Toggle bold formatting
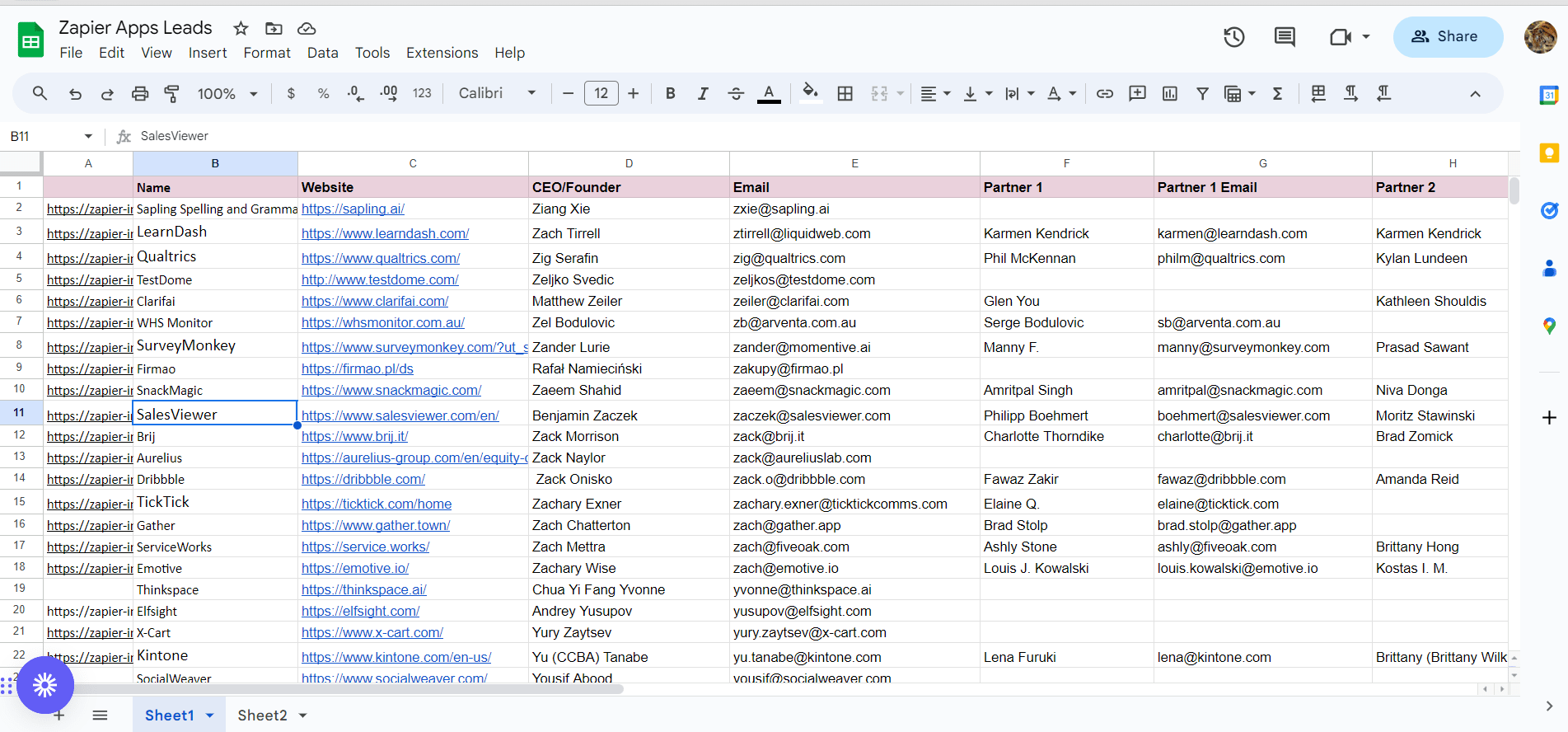This screenshot has height=732, width=1568. tap(670, 93)
